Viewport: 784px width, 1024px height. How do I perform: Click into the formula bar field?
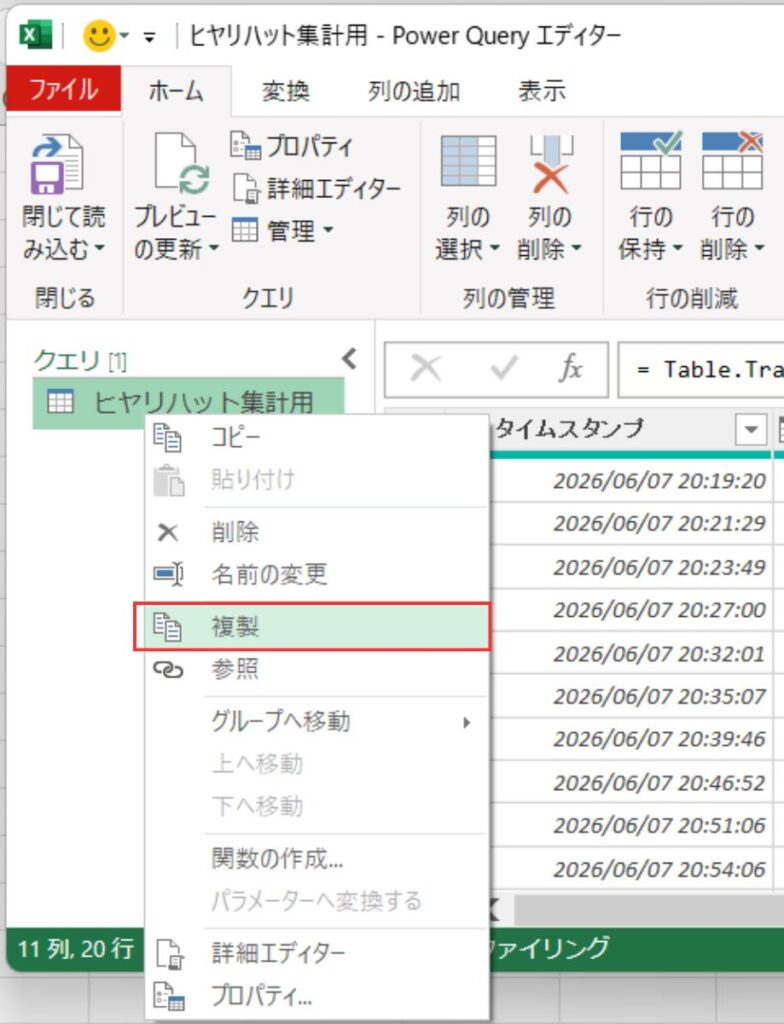click(x=700, y=370)
